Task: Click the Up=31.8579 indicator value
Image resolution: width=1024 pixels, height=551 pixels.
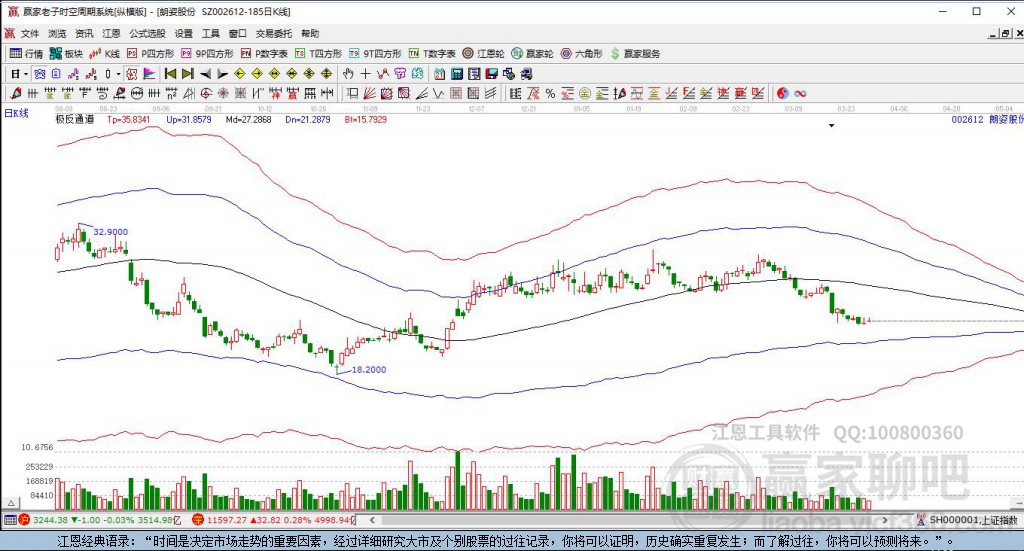Action: 189,119
